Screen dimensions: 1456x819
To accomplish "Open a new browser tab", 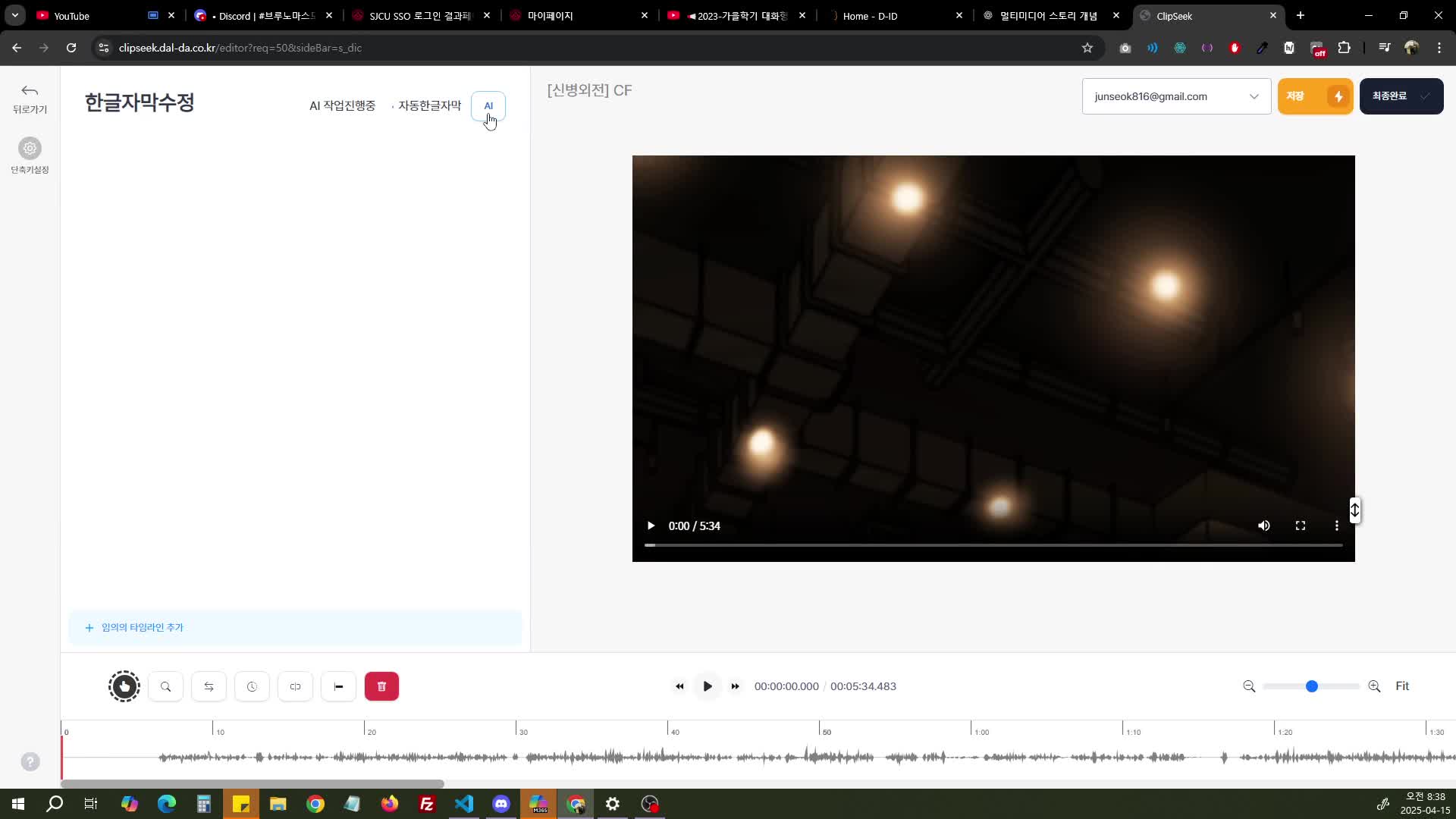I will (1301, 16).
